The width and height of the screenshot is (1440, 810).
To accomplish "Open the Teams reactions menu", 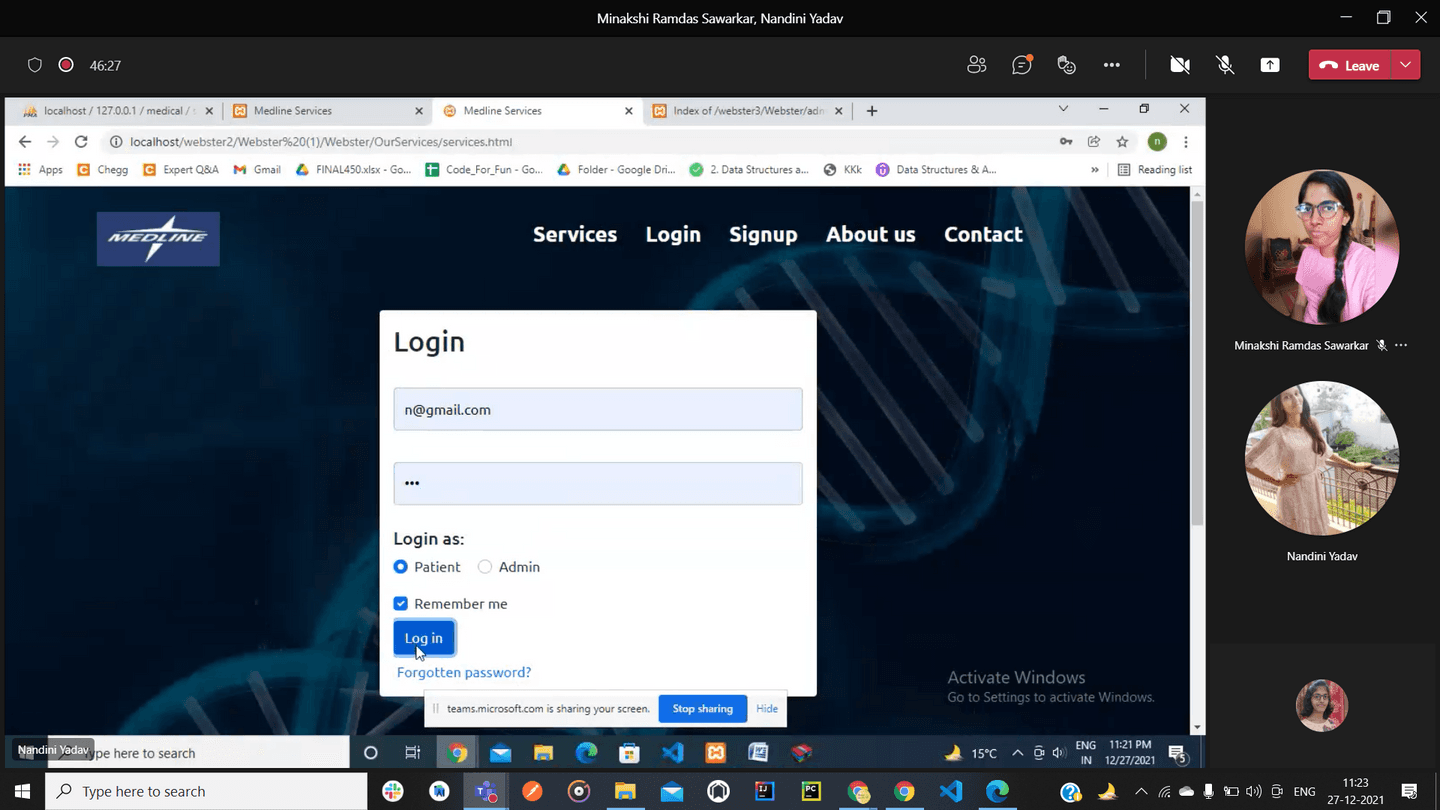I will pyautogui.click(x=1066, y=65).
